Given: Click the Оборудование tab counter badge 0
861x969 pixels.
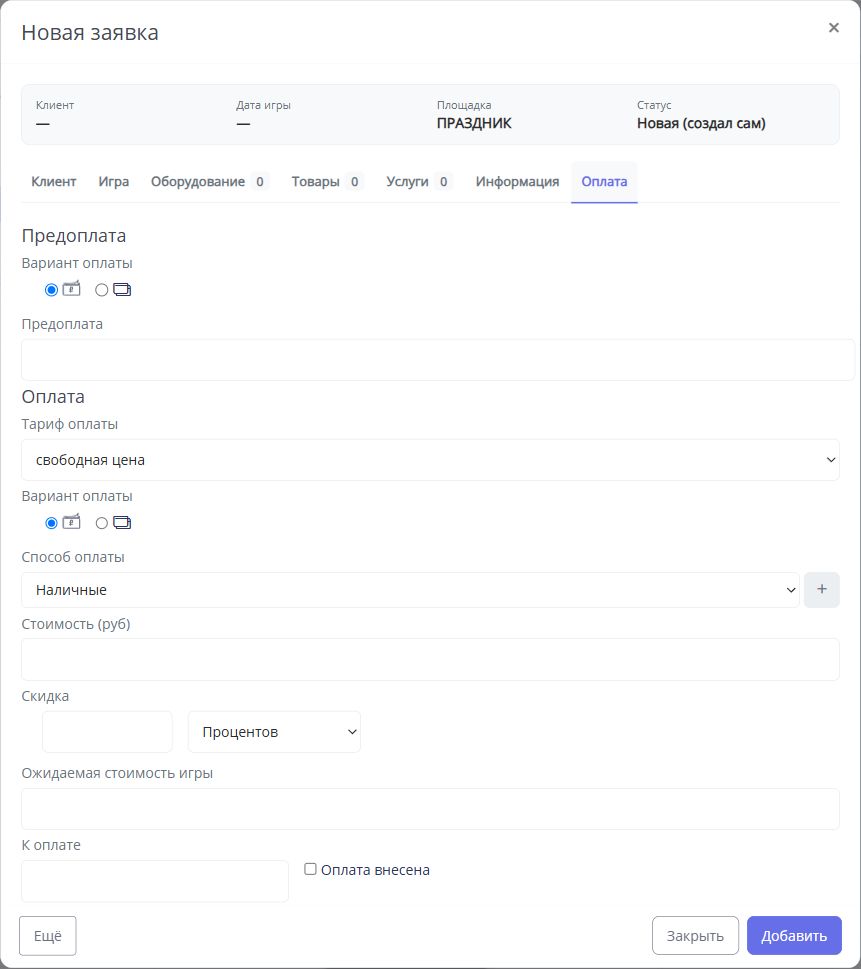Looking at the screenshot, I should 260,182.
